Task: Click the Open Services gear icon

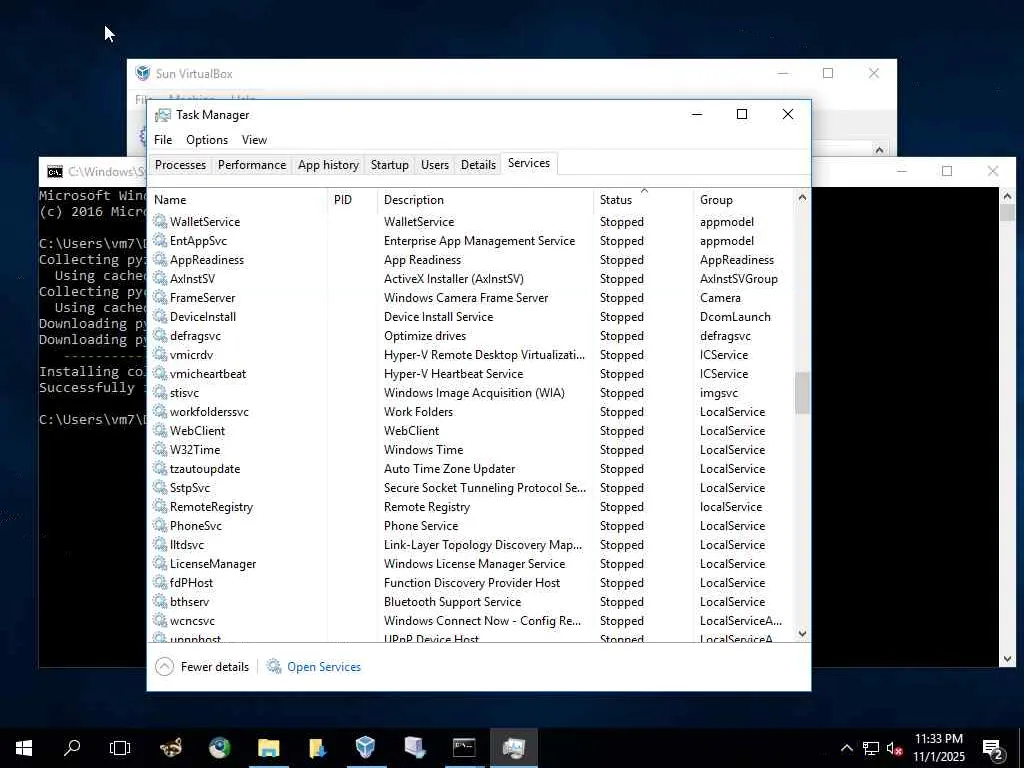Action: [x=274, y=666]
